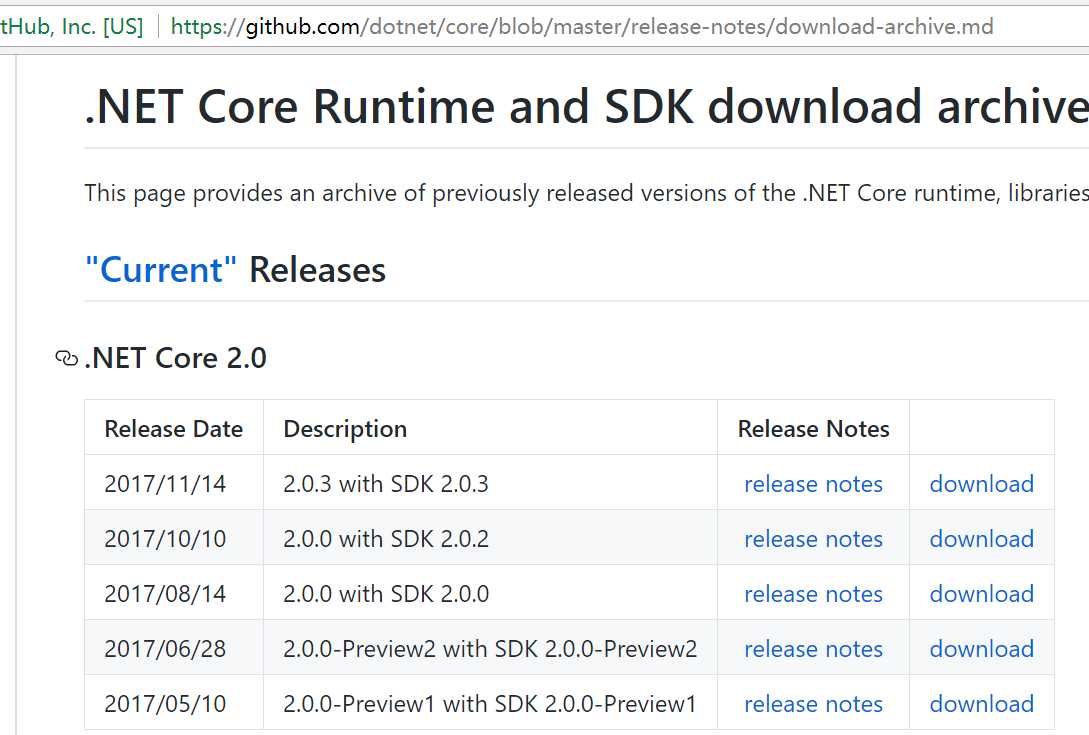Viewport: 1089px width, 735px height.
Task: Click download for the 2017/10/10 release
Action: point(981,539)
